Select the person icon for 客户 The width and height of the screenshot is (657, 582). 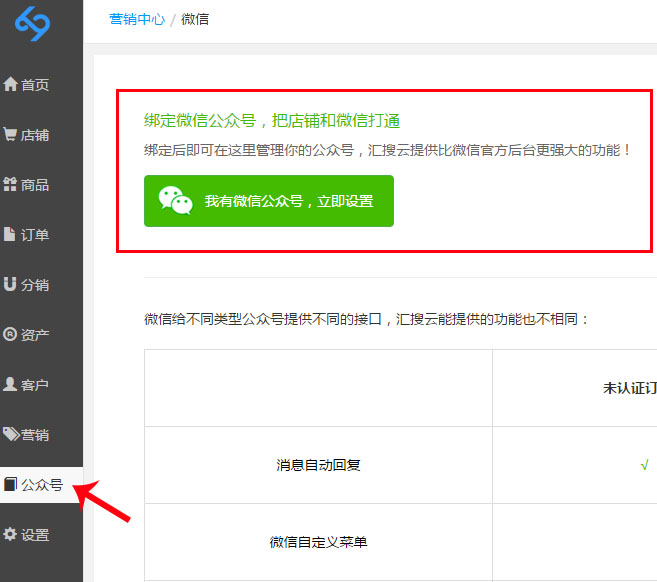[x=11, y=385]
